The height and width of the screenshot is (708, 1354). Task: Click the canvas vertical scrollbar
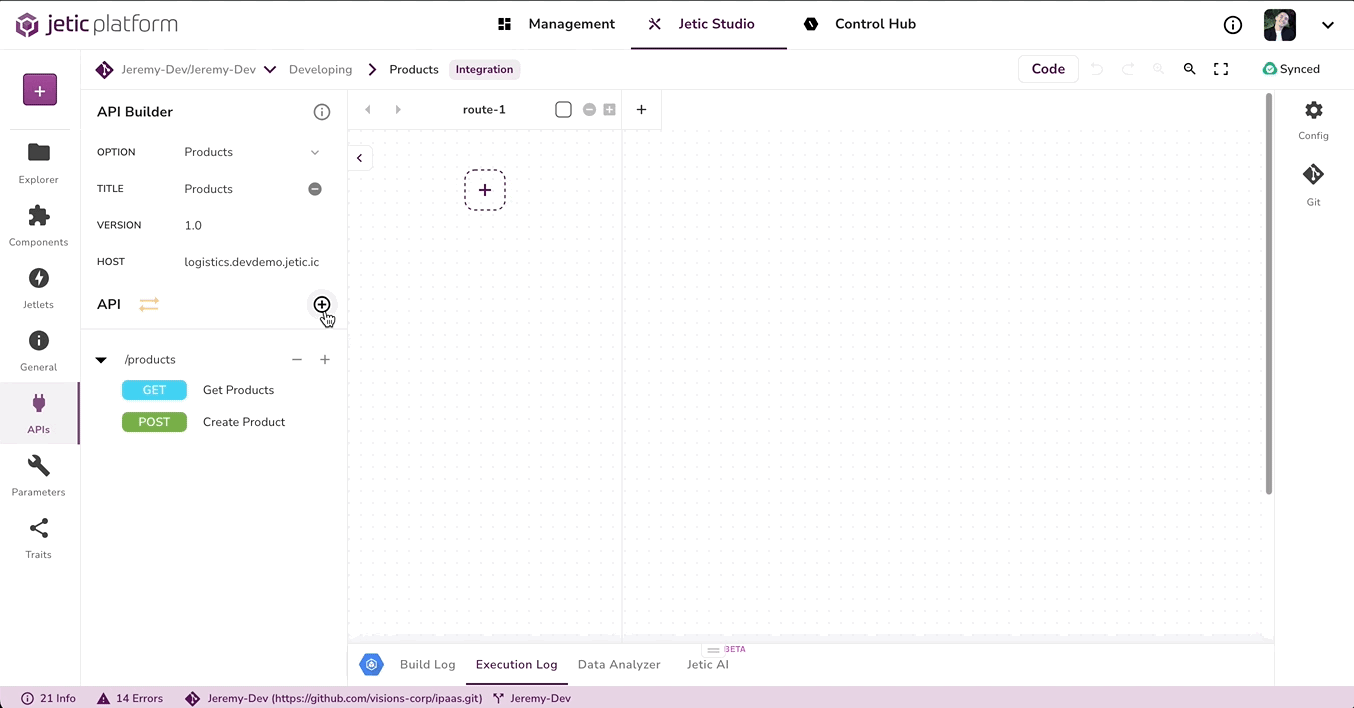click(x=1269, y=293)
